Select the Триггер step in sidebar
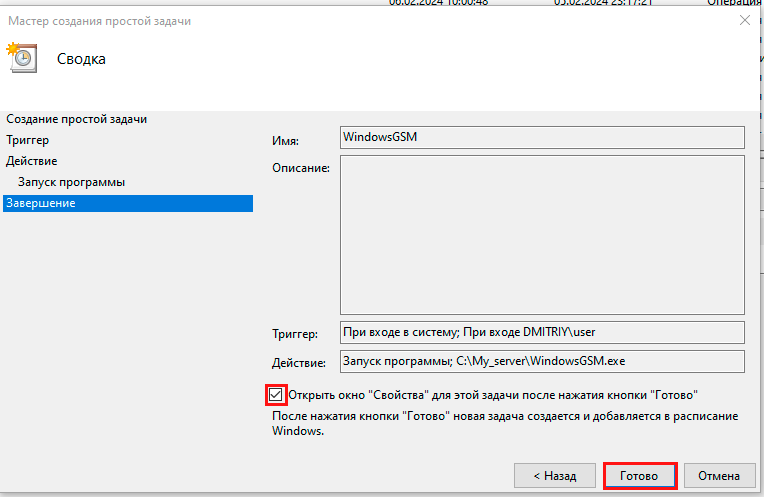Image resolution: width=764 pixels, height=497 pixels. coord(27,140)
